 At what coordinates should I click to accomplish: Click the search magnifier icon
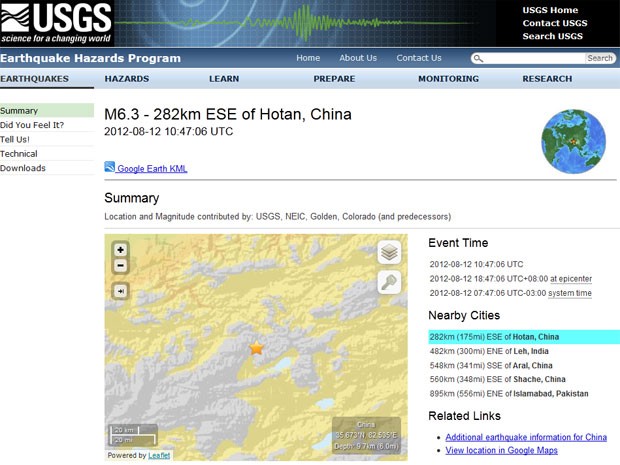point(478,59)
